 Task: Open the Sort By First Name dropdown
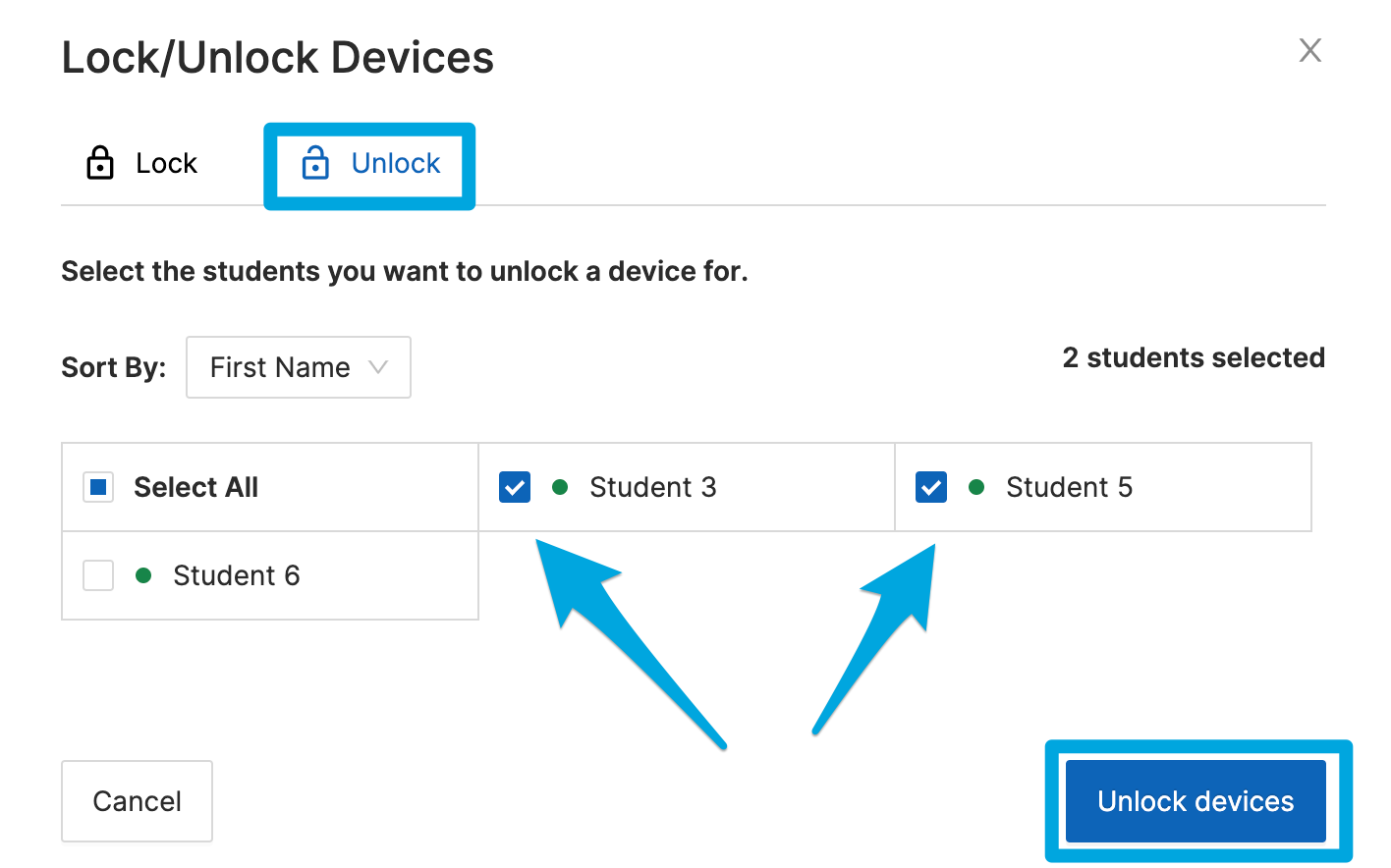(x=298, y=367)
